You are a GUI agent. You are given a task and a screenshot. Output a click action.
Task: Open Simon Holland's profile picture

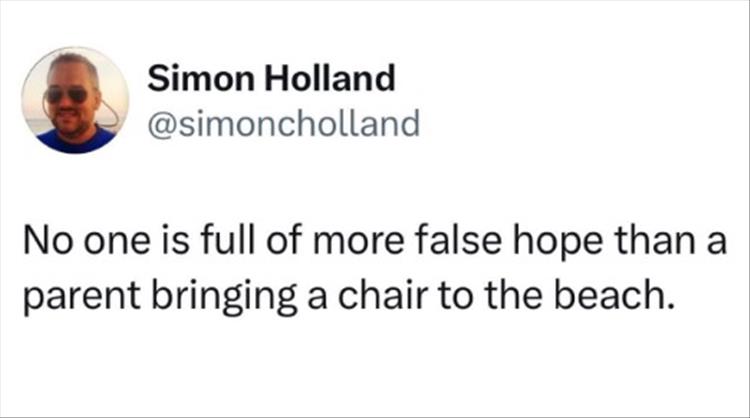click(x=75, y=100)
